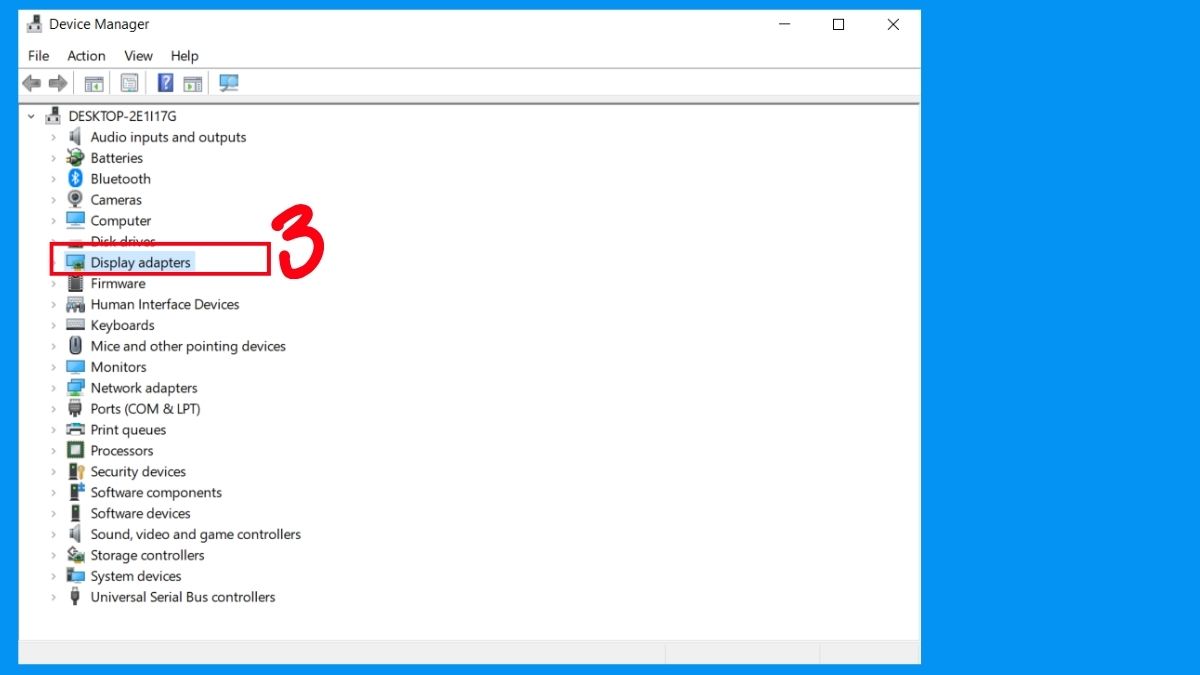The image size is (1200, 675).
Task: Click the Scan for hardware changes icon
Action: tap(229, 83)
